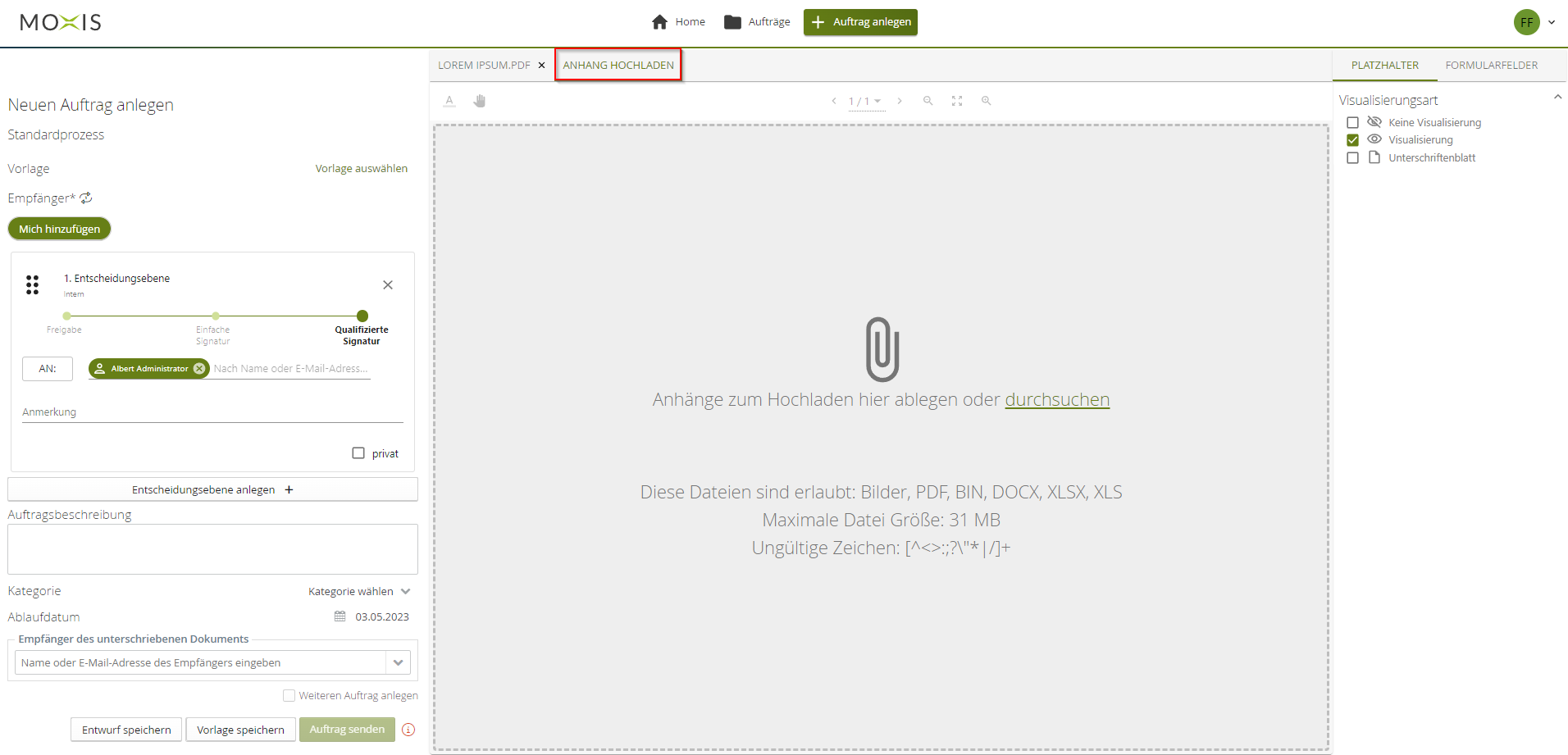Open the Lorem Ipsum.pdf tab
This screenshot has height=755, width=1568.
tap(484, 66)
